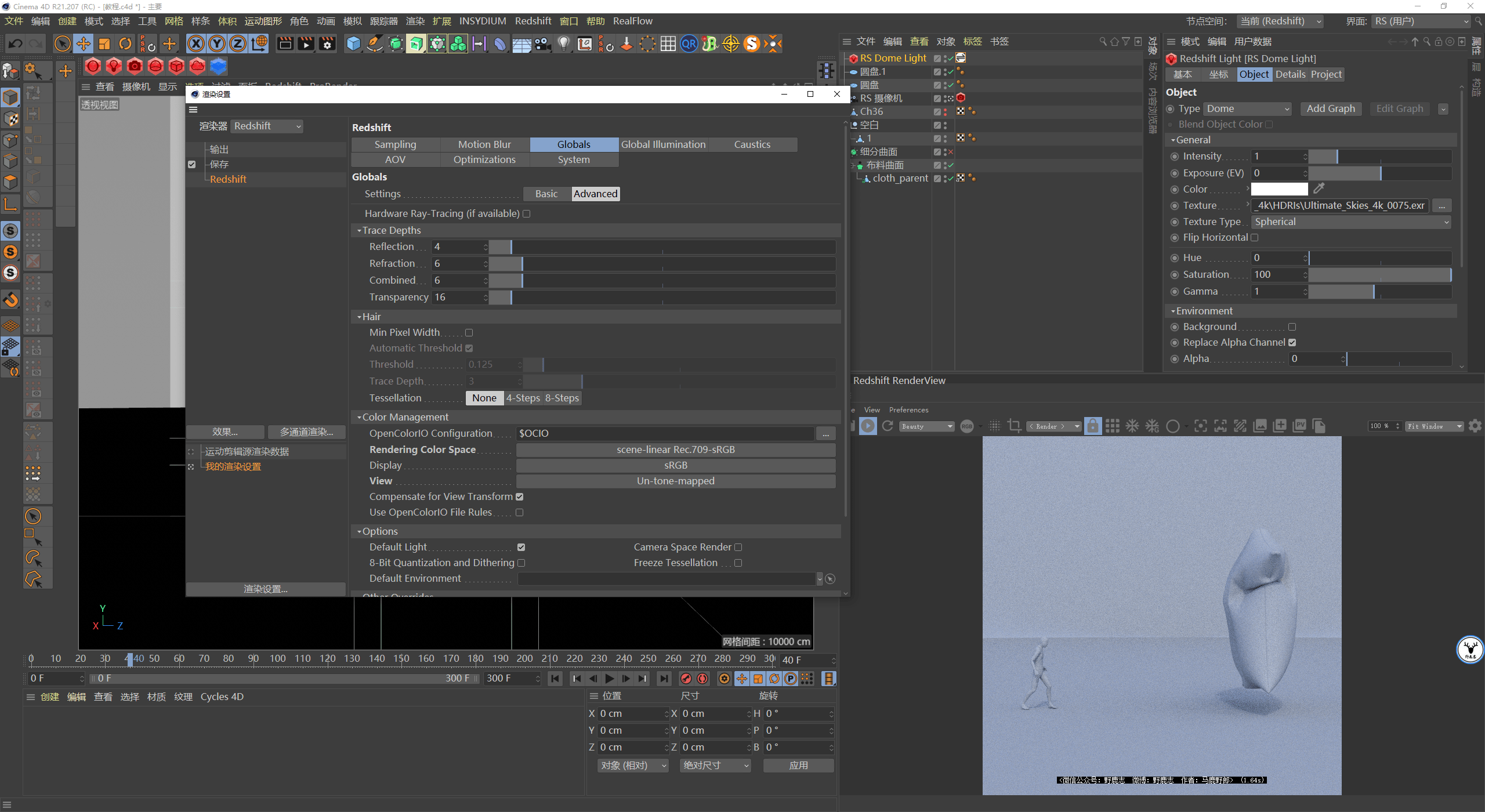The image size is (1485, 812).
Task: Uncheck Compensate for View Transform
Action: (x=520, y=497)
